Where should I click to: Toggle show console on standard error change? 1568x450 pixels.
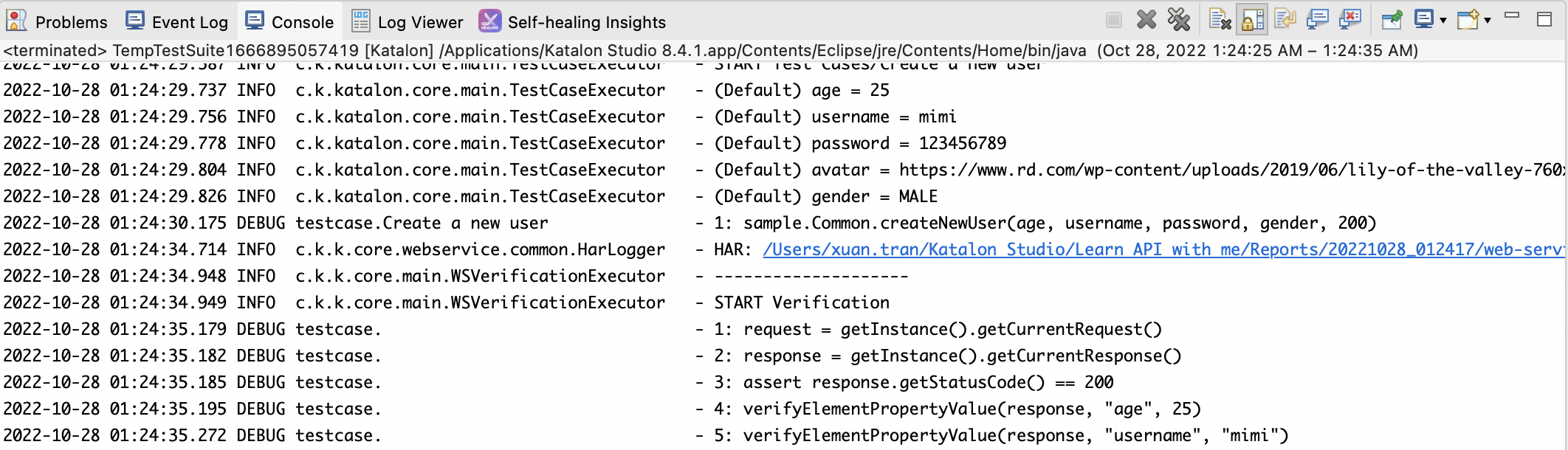tap(1349, 20)
